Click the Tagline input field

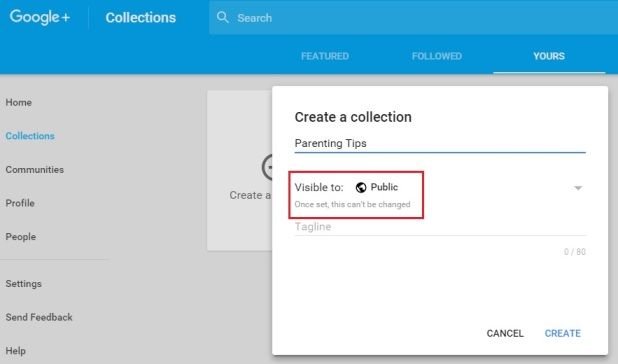pos(440,227)
